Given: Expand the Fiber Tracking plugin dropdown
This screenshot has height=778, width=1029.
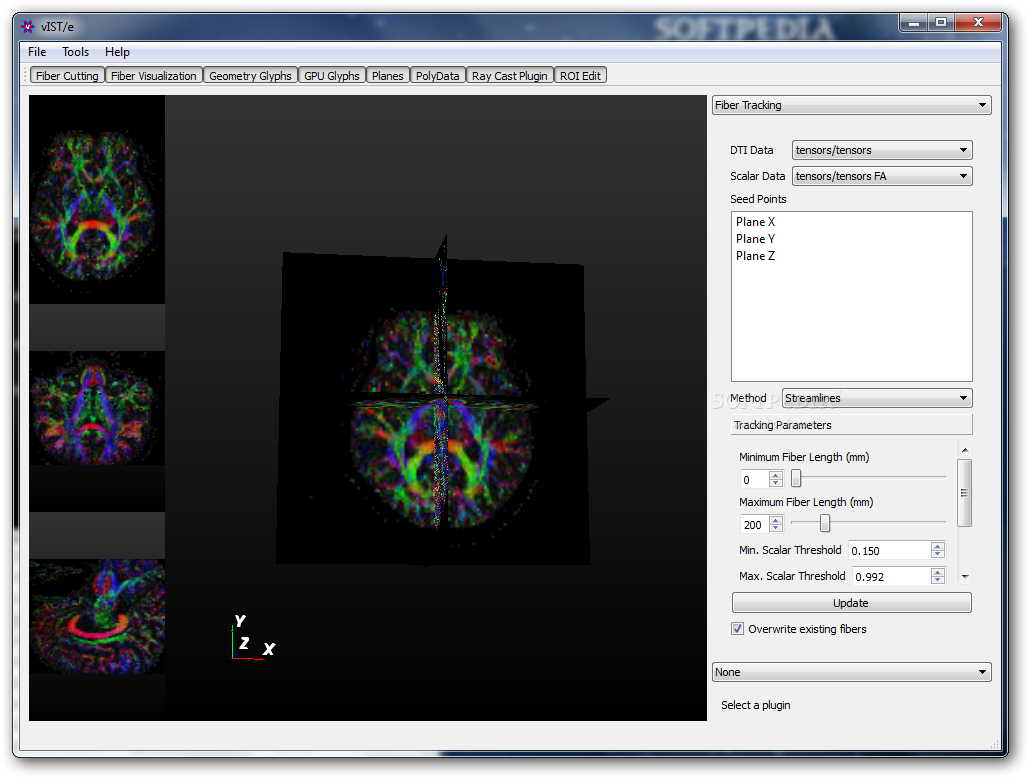Looking at the screenshot, I should tap(851, 105).
